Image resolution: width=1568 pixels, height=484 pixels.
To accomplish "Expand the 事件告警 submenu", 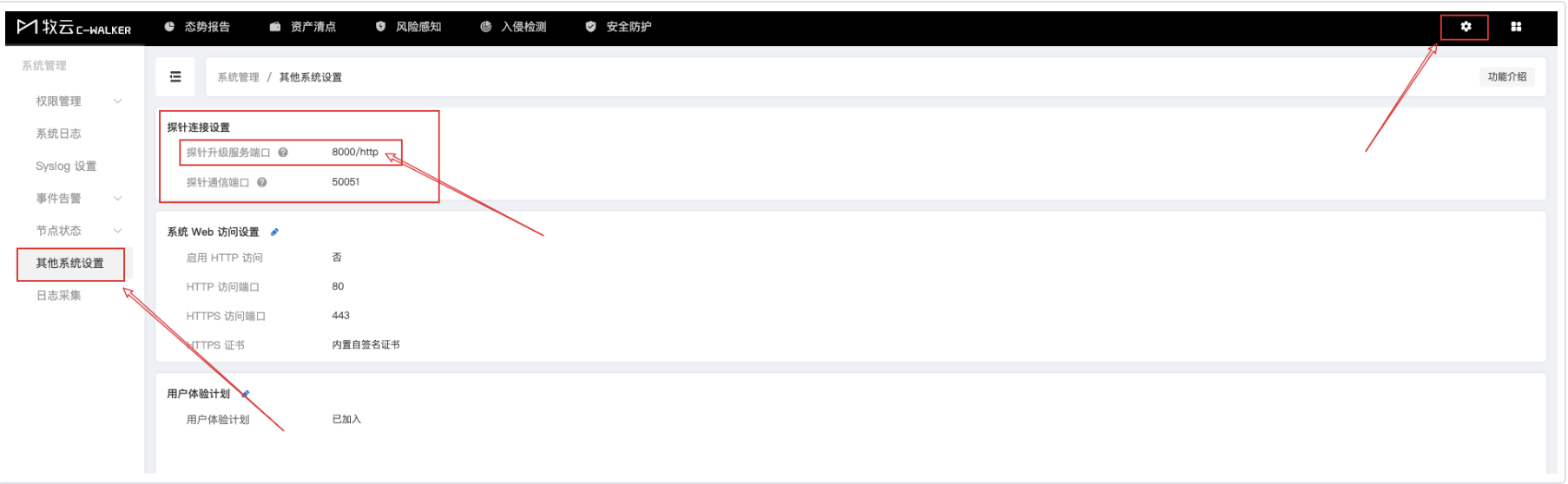I will pos(118,199).
